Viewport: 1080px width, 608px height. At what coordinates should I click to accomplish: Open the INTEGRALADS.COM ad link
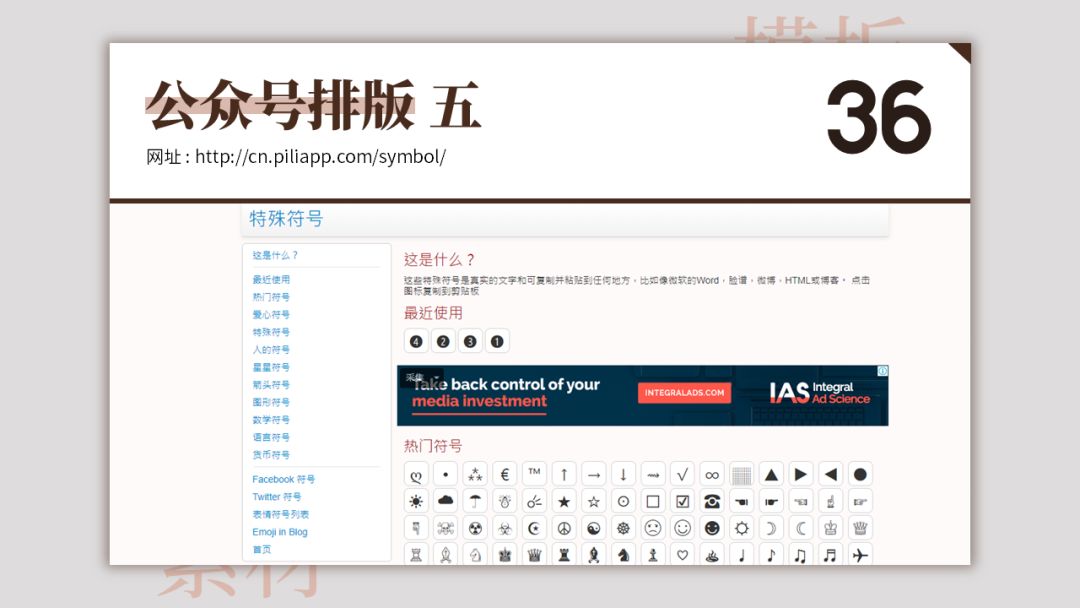tap(685, 392)
